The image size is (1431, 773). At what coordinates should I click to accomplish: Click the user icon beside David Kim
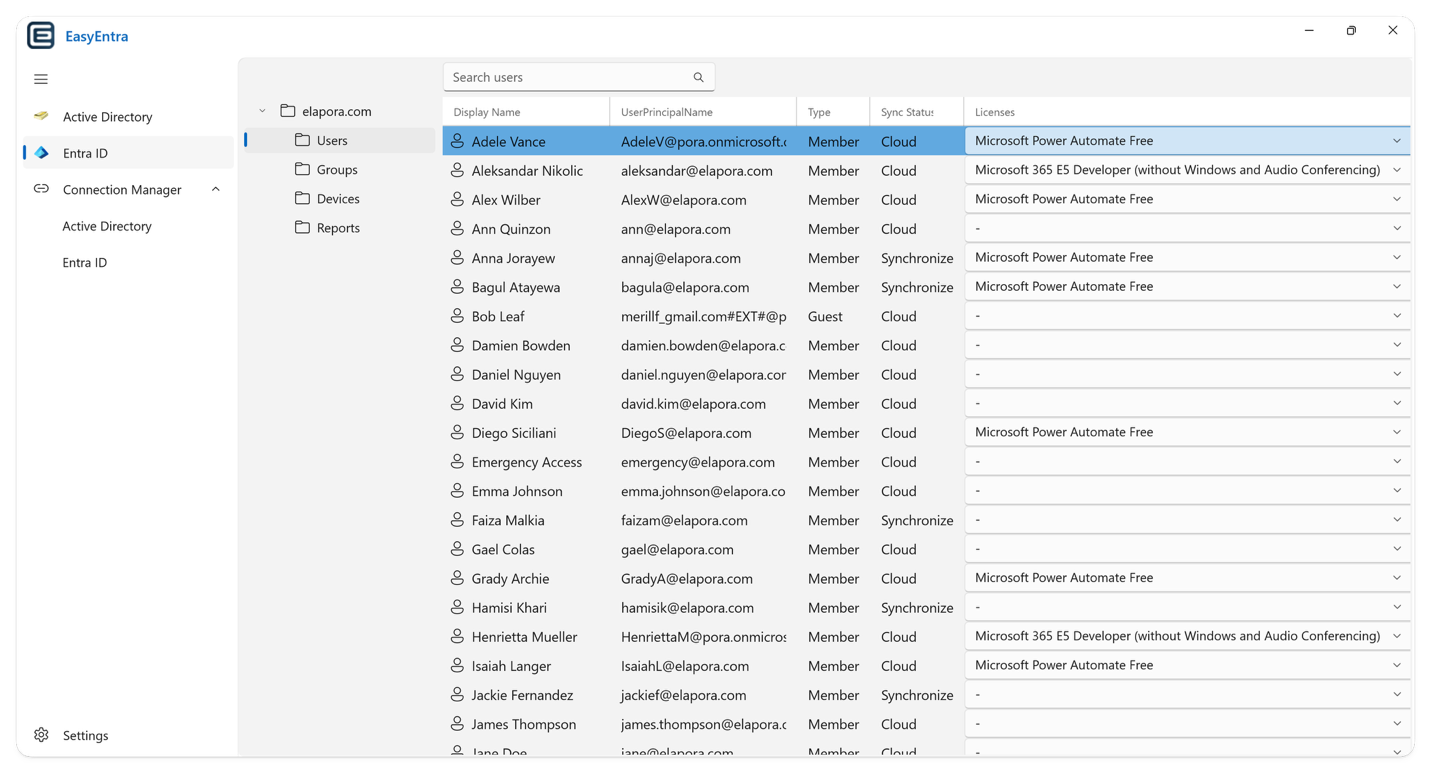click(x=457, y=403)
